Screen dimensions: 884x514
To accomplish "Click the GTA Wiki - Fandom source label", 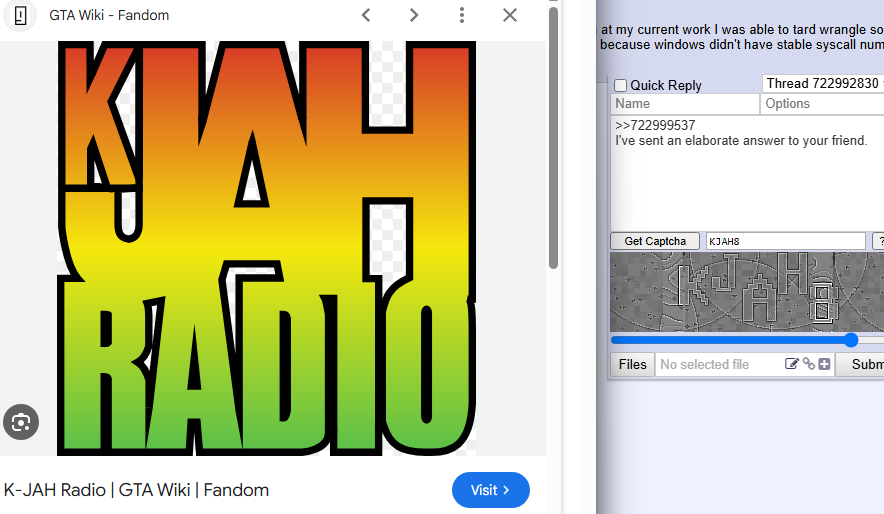I will click(109, 15).
